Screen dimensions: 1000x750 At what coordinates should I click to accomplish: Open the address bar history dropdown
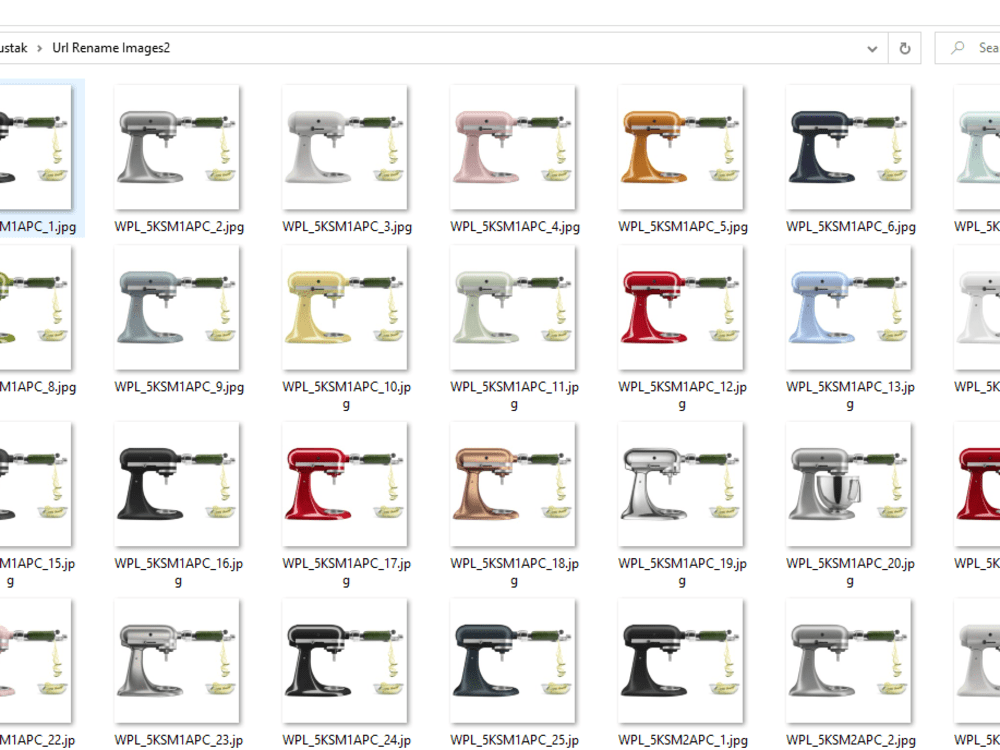coord(872,48)
